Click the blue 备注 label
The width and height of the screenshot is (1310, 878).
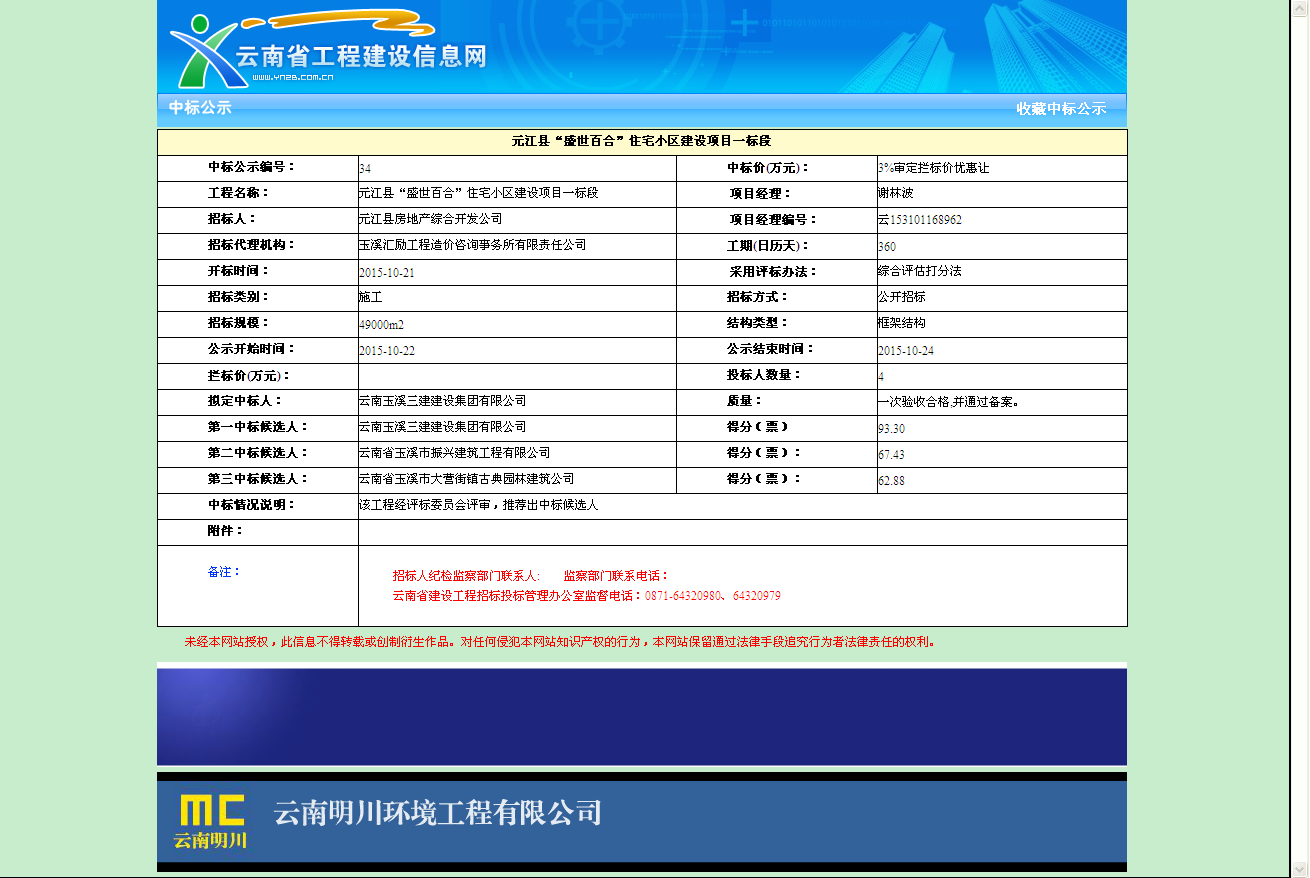click(x=225, y=572)
